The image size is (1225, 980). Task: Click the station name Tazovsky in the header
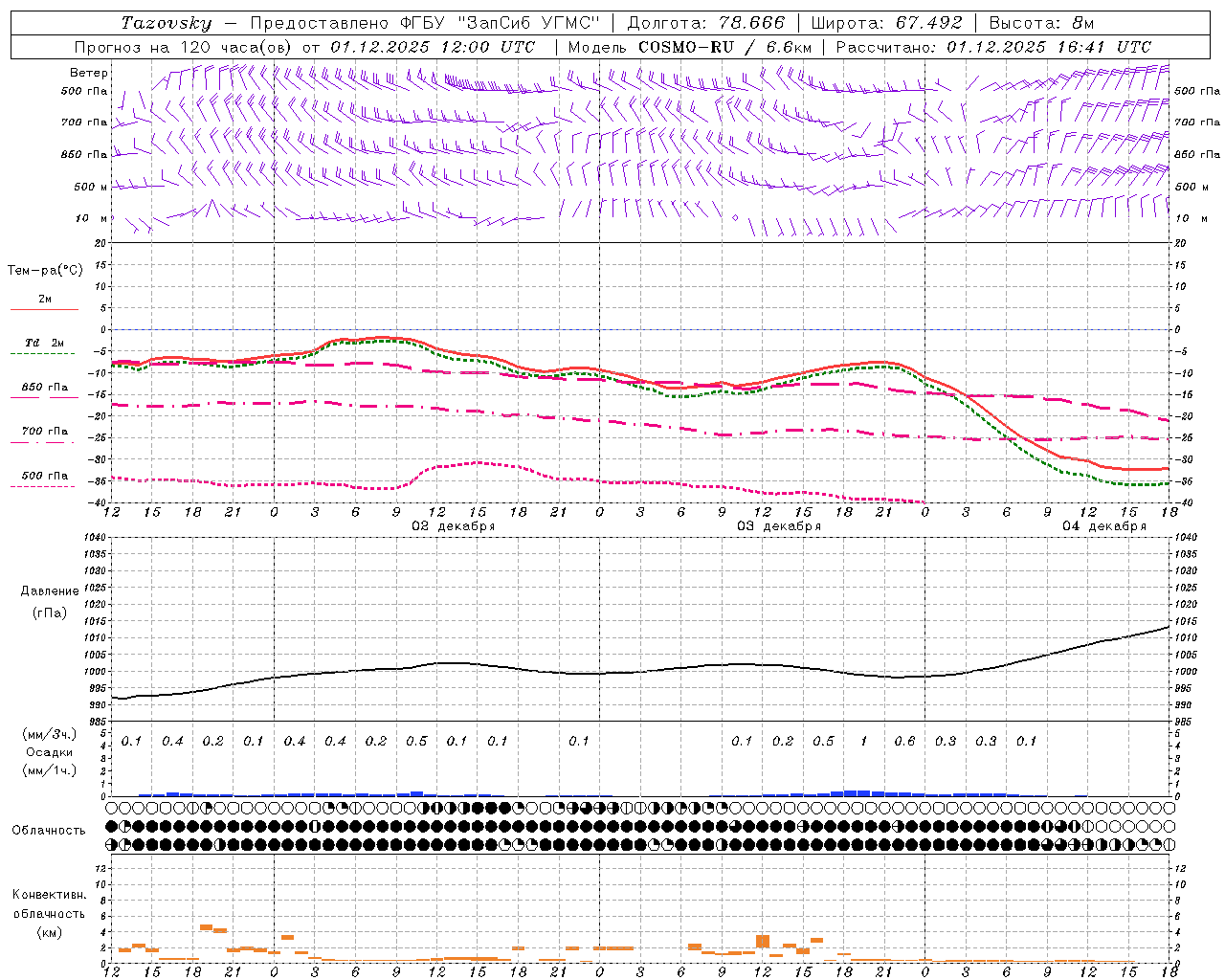167,23
